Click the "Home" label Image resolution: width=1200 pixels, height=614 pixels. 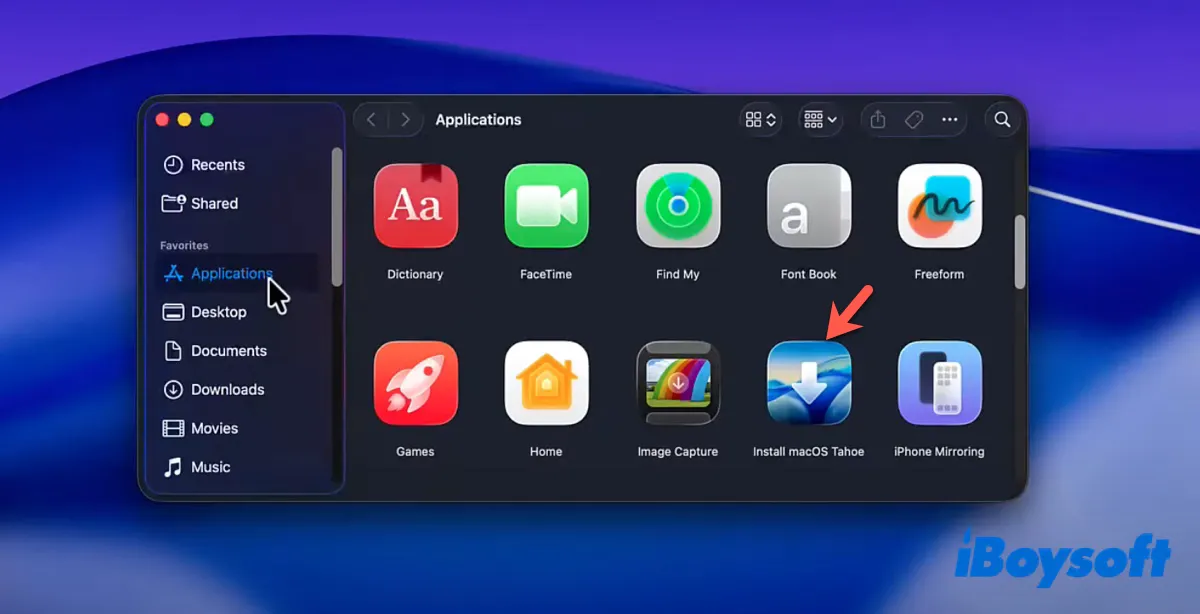546,452
